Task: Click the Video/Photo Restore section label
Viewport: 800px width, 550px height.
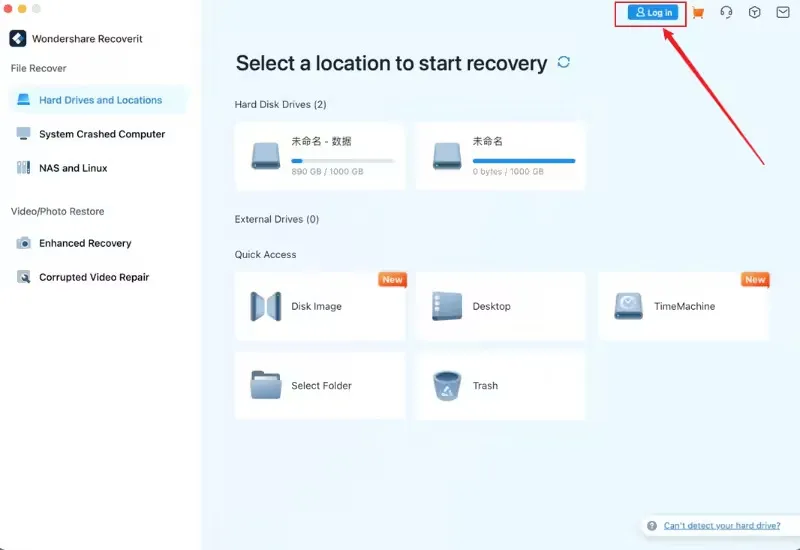Action: (x=58, y=211)
